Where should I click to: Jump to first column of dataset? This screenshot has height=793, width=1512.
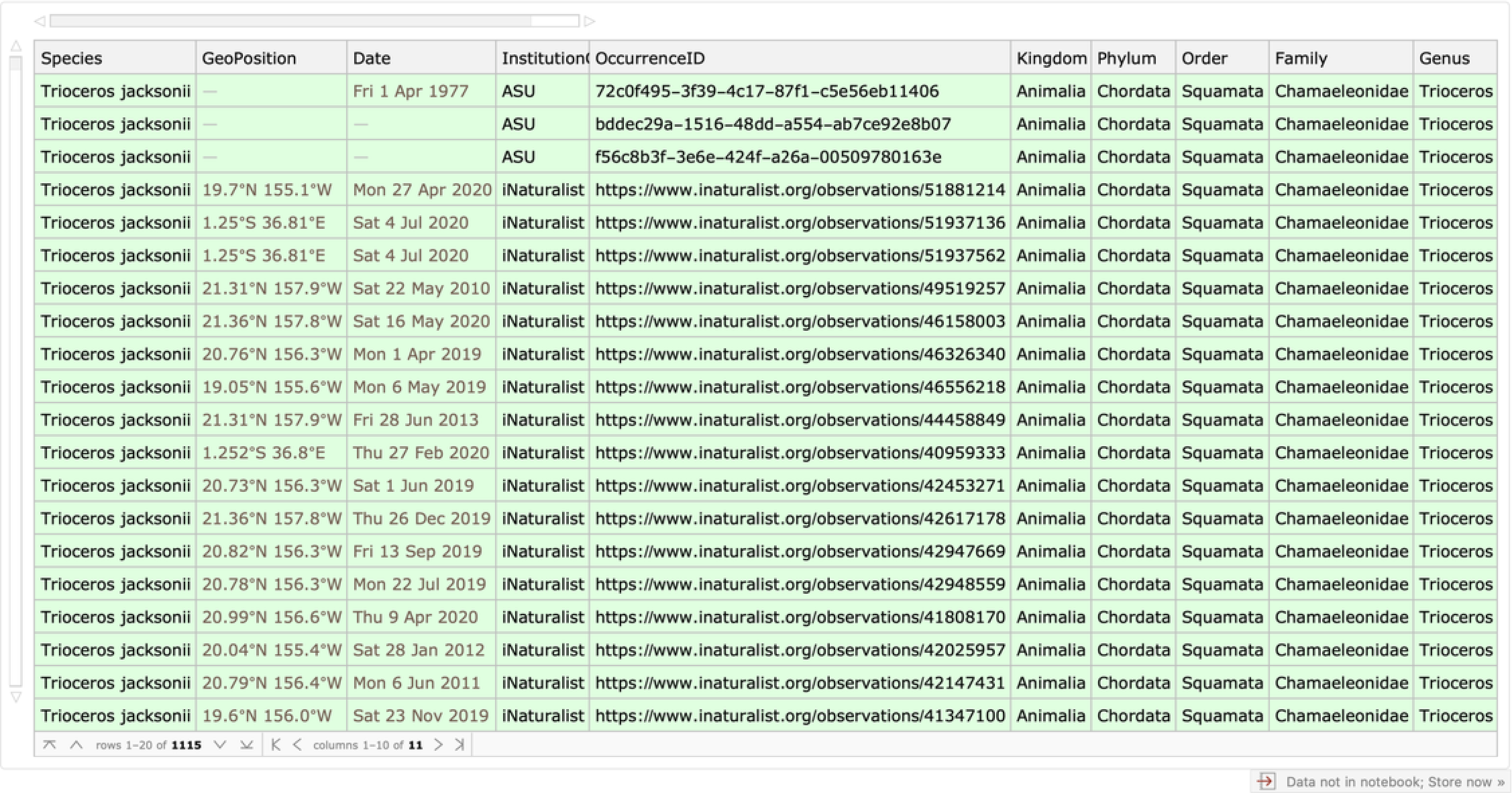tap(276, 745)
